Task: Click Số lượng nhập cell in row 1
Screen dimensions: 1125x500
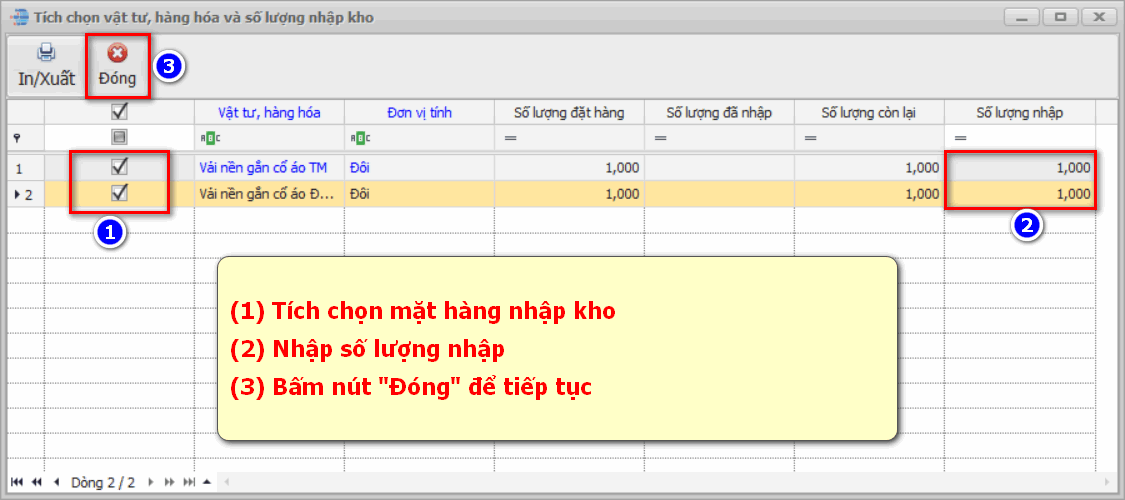Action: pos(1020,168)
